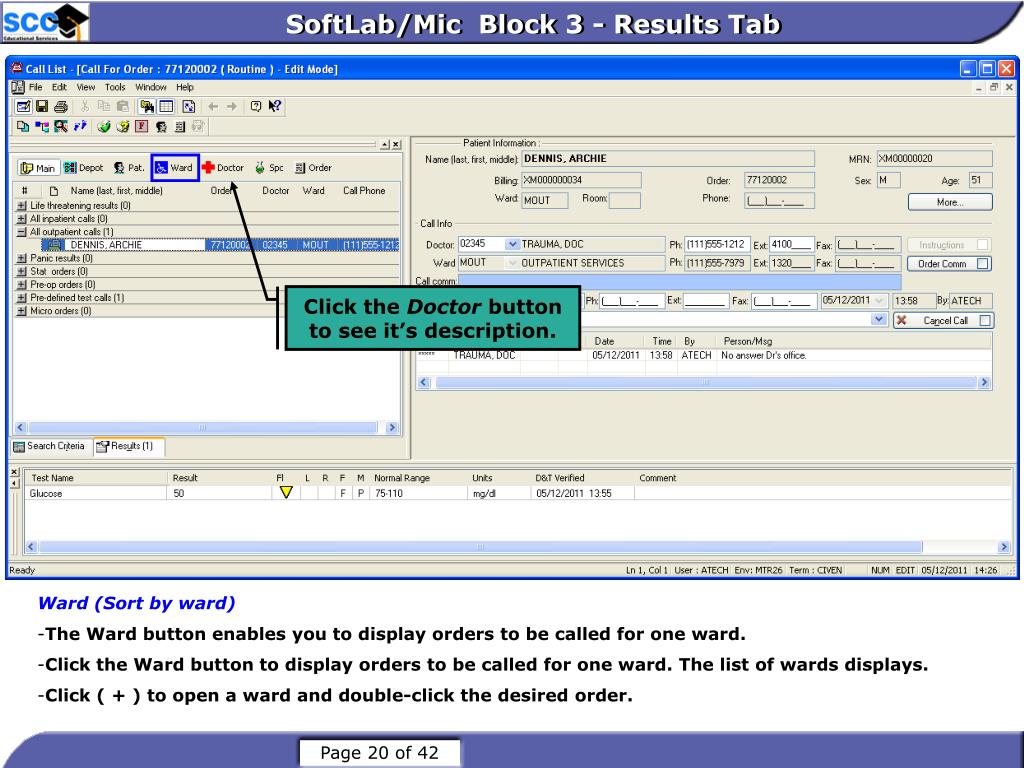The width and height of the screenshot is (1024, 768).
Task: Click the yellow question mark globe icon
Action: tap(122, 127)
